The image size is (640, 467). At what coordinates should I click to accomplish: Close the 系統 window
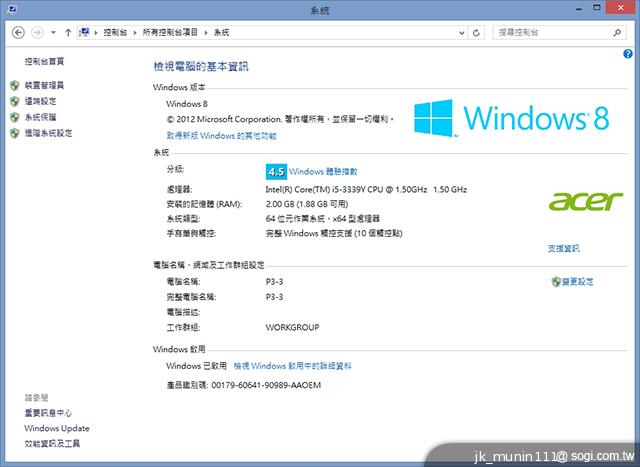point(620,8)
